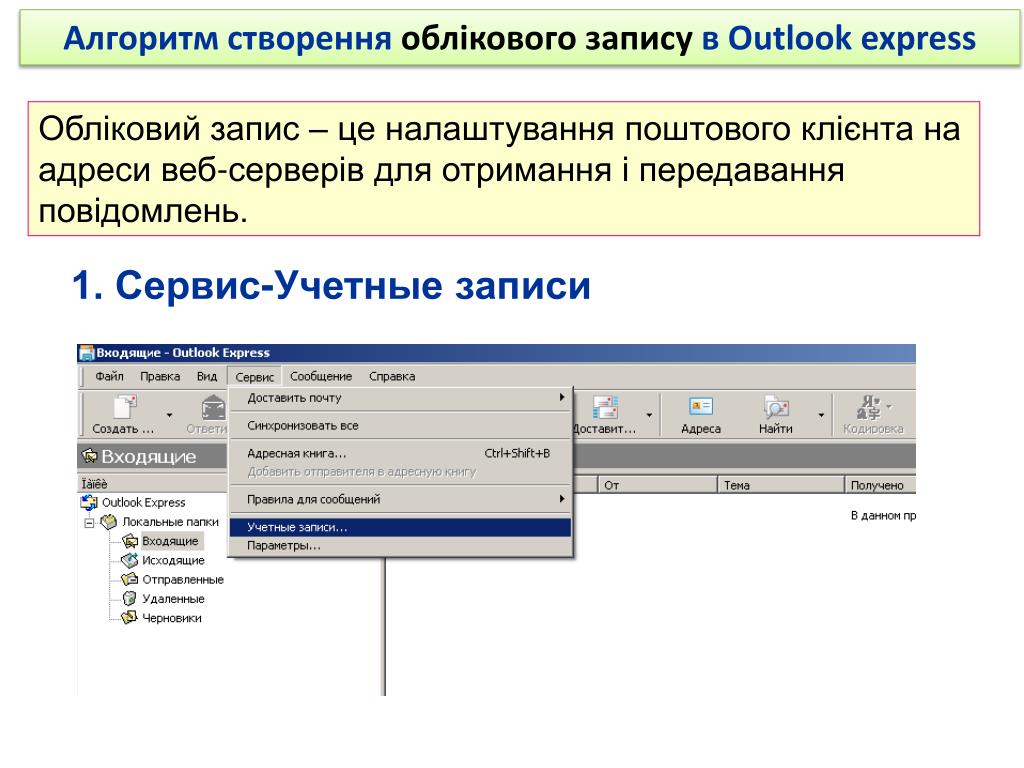Select the Входящие folder label in tree
Viewport: 1024px width, 768px height.
coord(170,541)
